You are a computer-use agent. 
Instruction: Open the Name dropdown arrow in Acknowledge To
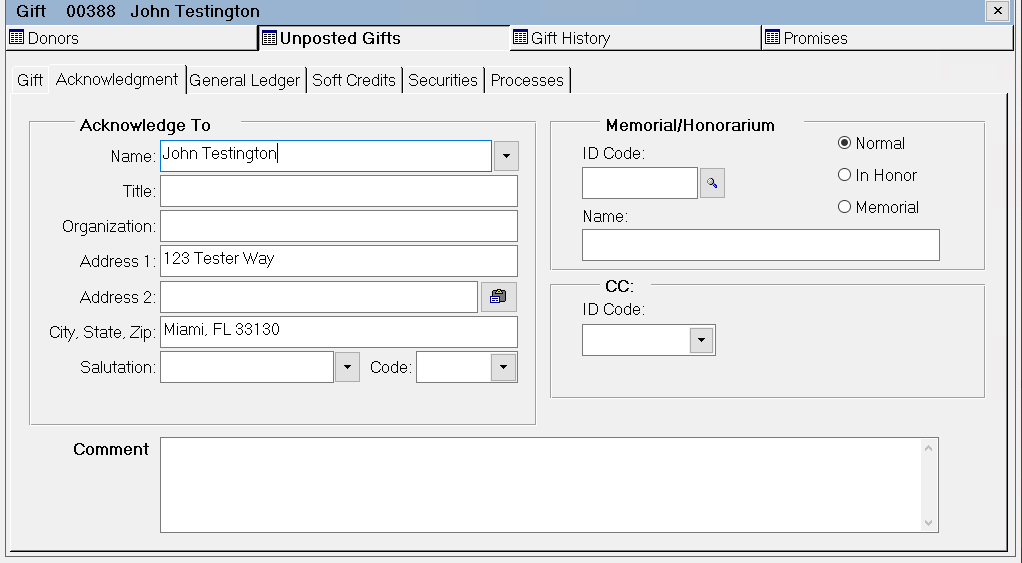[506, 156]
